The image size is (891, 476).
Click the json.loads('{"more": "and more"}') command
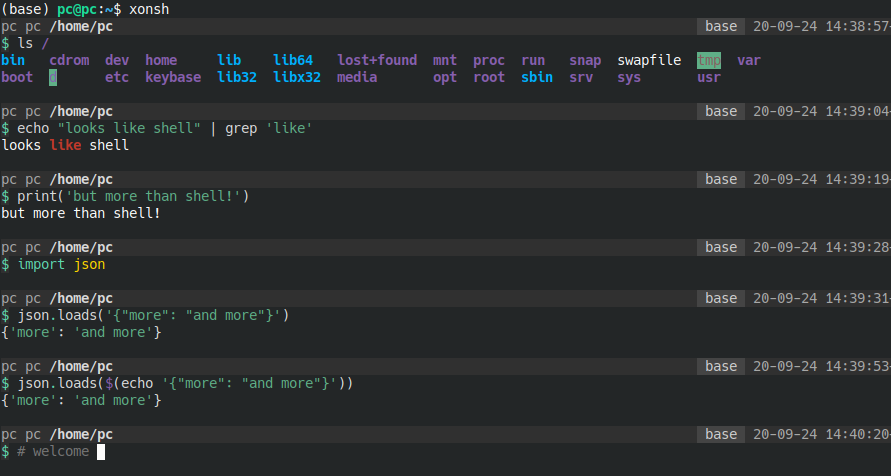click(x=153, y=316)
